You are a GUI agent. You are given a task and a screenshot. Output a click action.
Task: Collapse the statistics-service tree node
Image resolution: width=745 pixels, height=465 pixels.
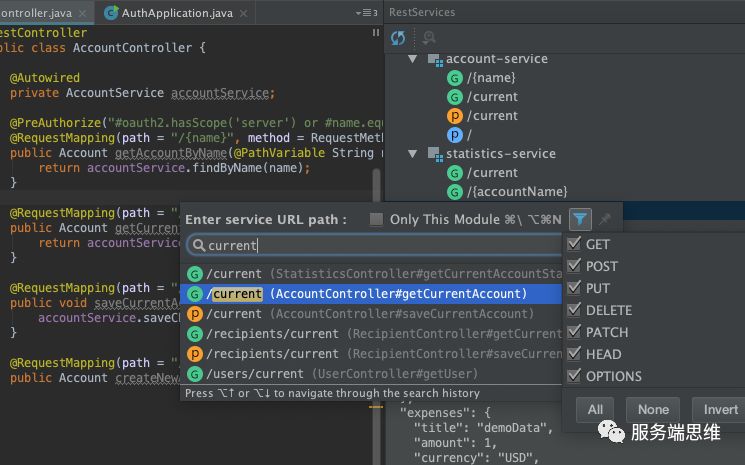414,154
